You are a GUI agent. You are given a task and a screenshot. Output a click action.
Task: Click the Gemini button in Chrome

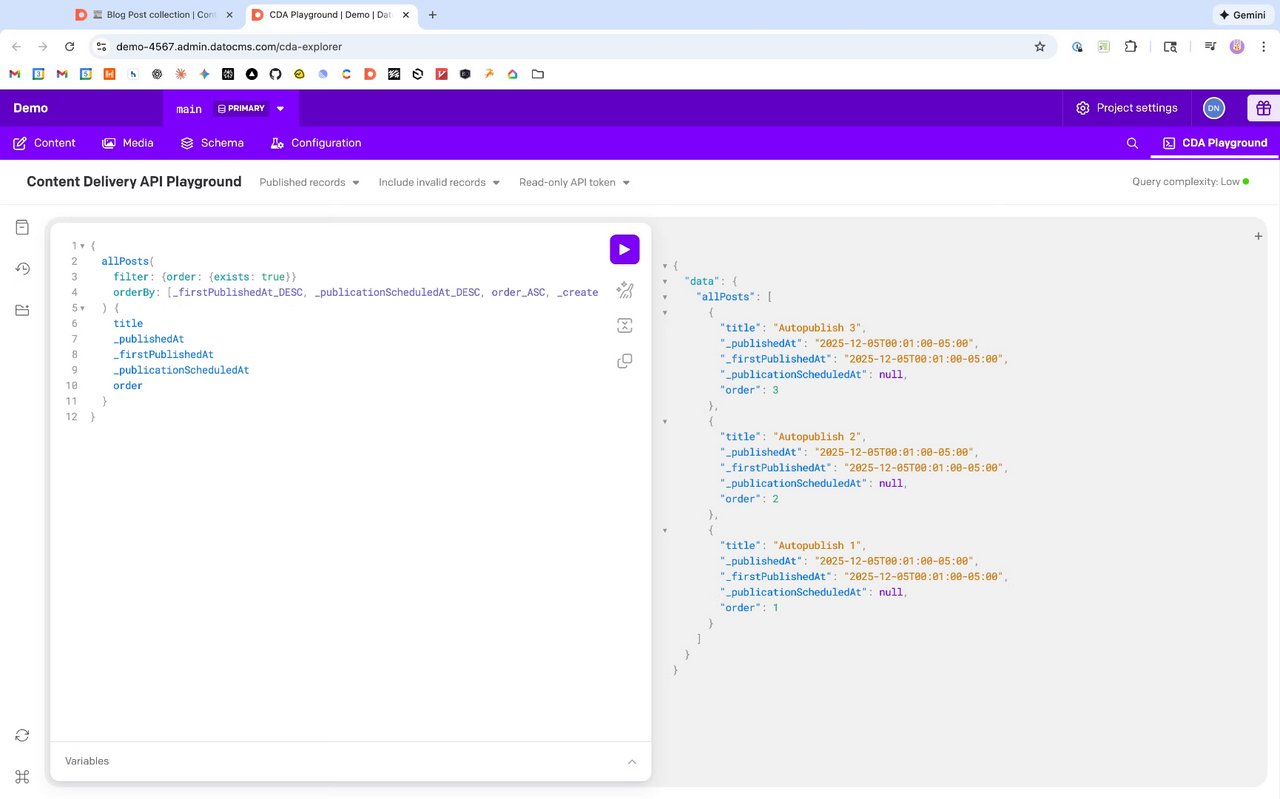click(1242, 15)
